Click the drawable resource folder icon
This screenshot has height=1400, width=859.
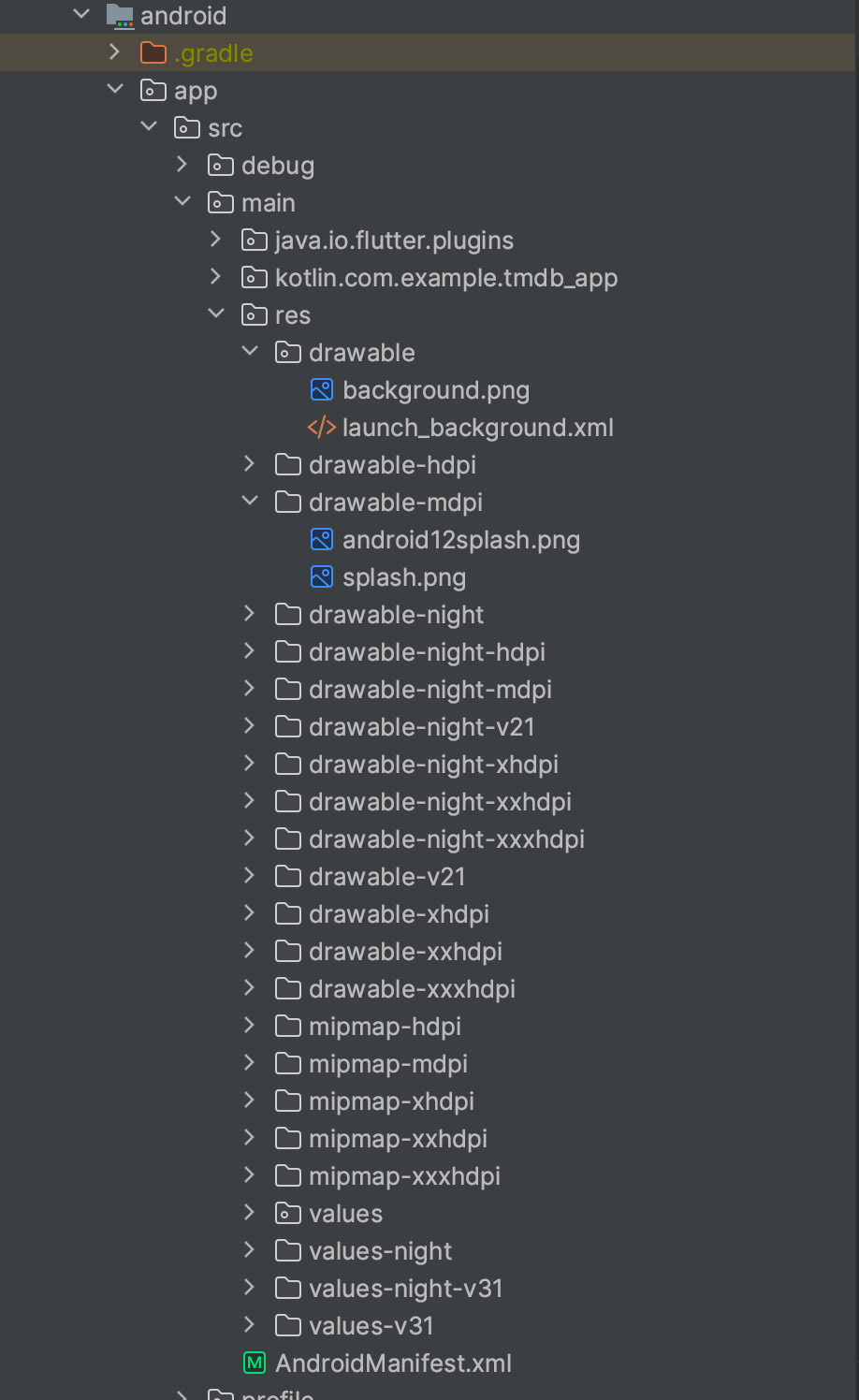click(287, 352)
